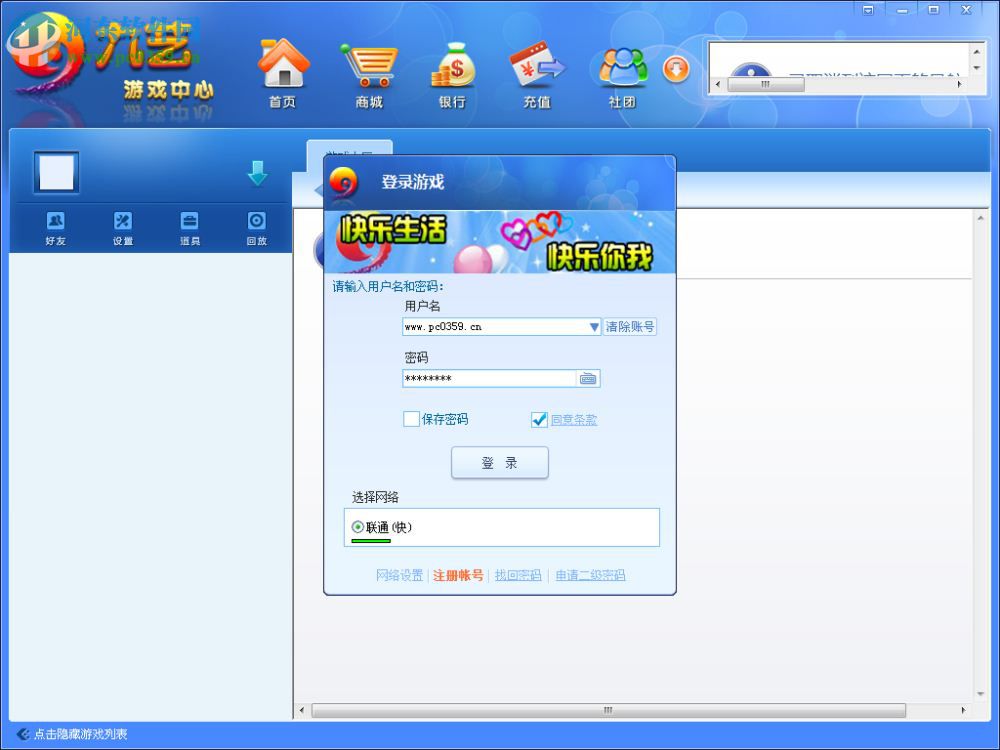This screenshot has height=750, width=1000.
Task: Click the 商城 (Mall) shopping cart icon
Action: (368, 65)
